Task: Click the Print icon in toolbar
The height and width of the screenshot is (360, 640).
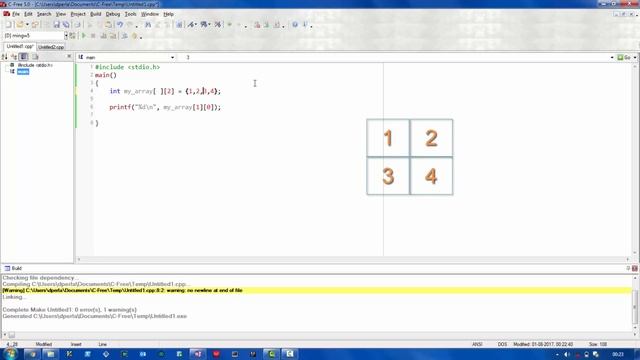Action: (78, 25)
